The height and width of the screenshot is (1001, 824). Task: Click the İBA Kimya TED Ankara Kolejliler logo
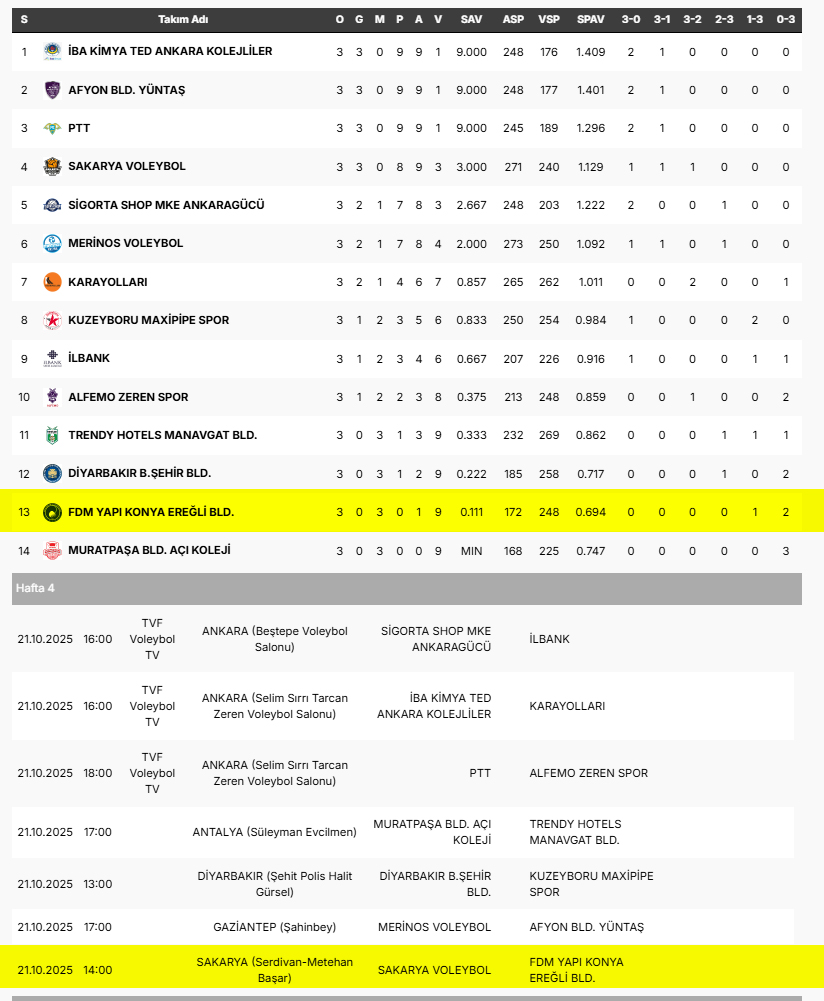(x=52, y=51)
